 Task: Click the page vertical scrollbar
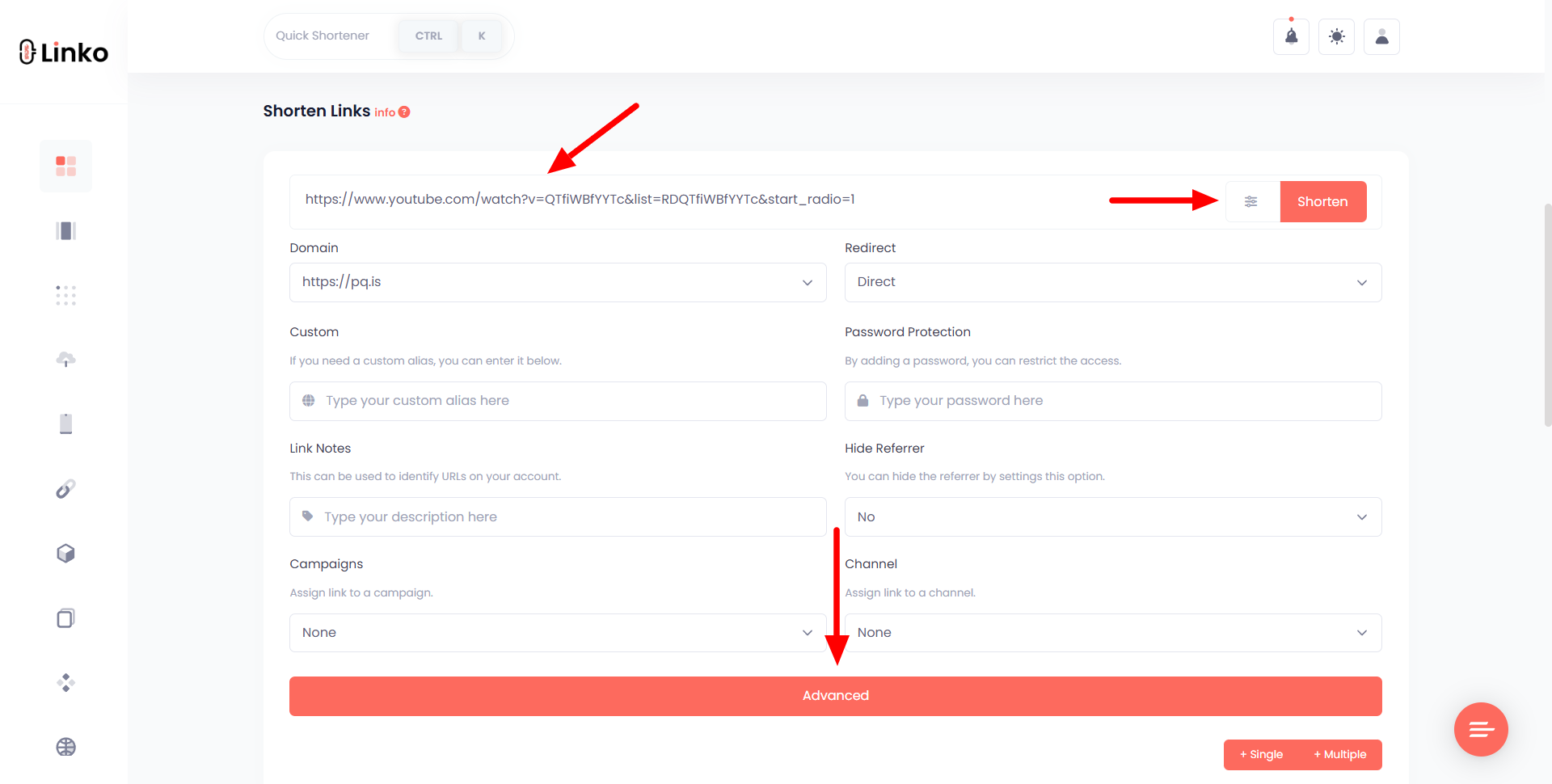(1547, 315)
